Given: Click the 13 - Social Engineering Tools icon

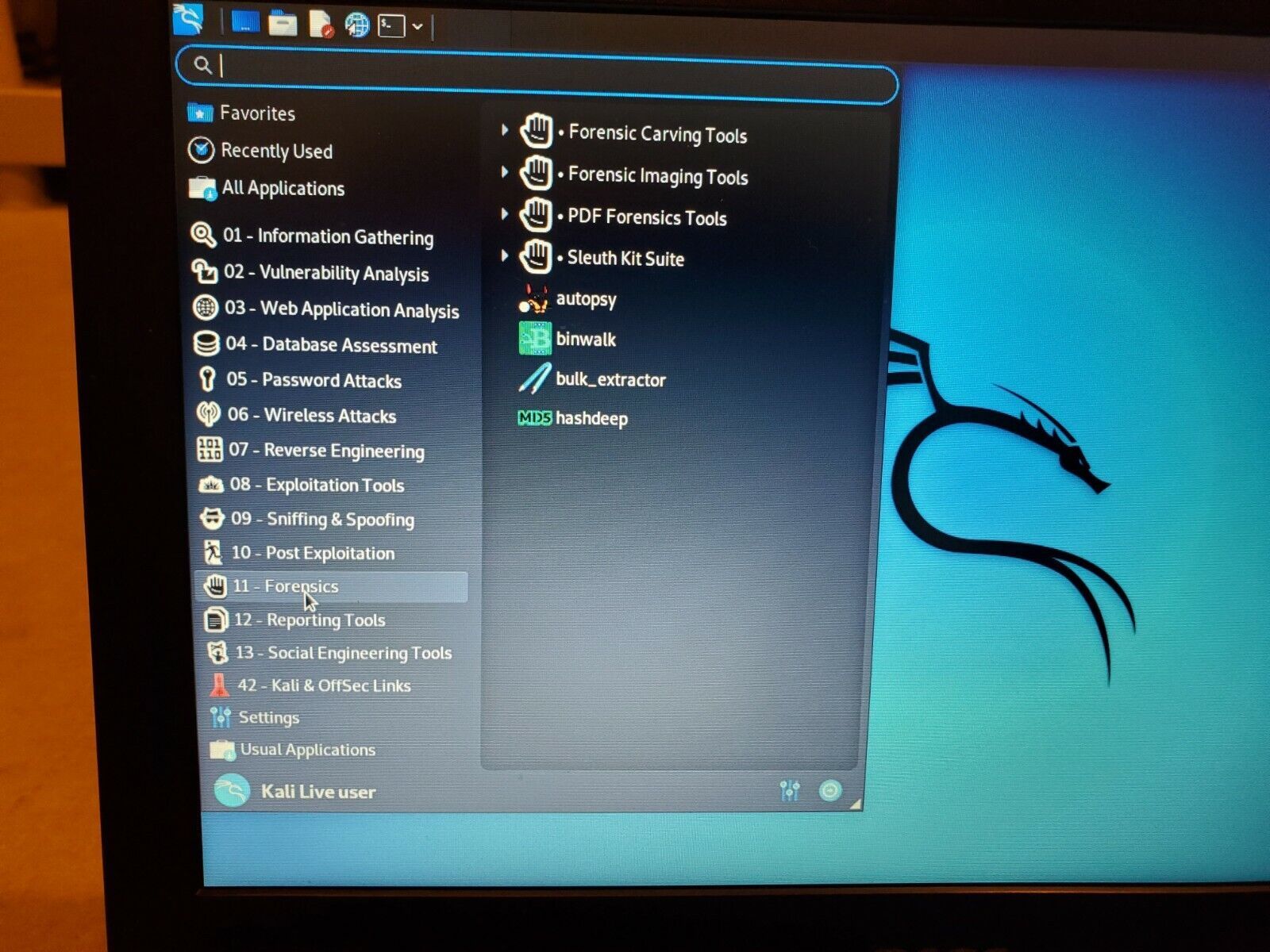Looking at the screenshot, I should (217, 652).
